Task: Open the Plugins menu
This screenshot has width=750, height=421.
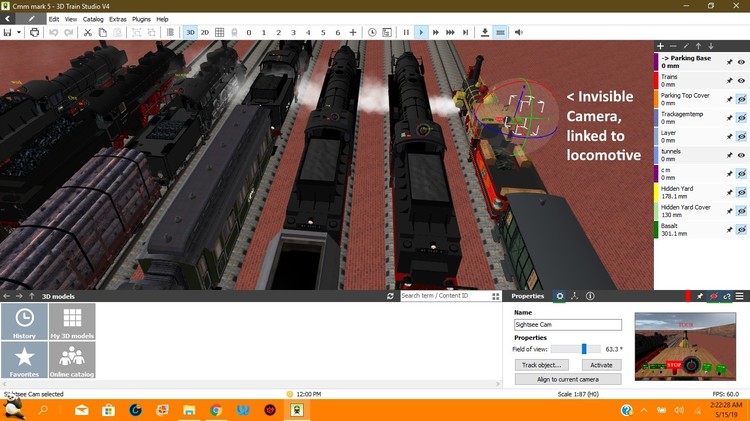Action: (141, 19)
